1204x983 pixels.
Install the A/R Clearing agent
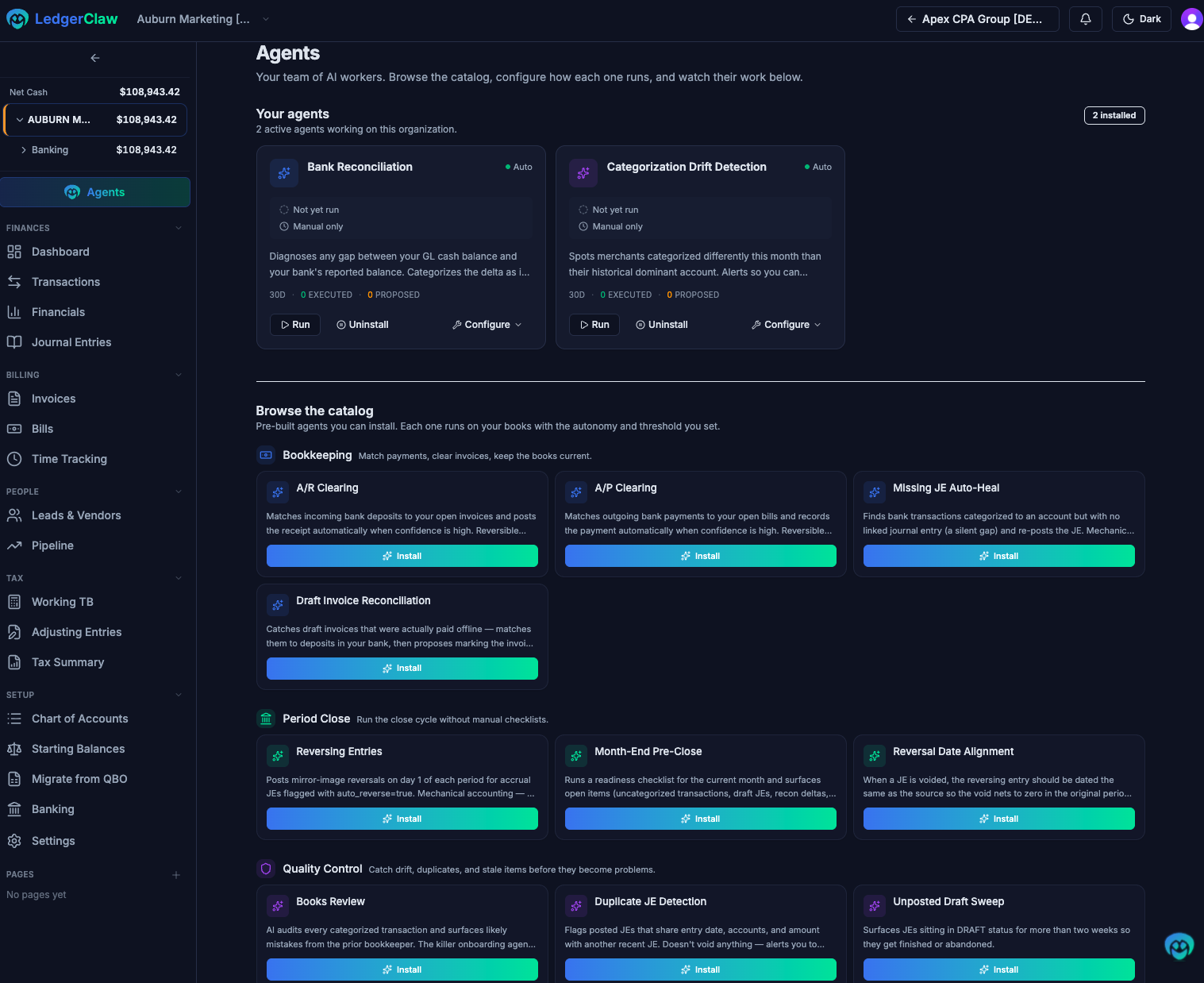pos(402,556)
